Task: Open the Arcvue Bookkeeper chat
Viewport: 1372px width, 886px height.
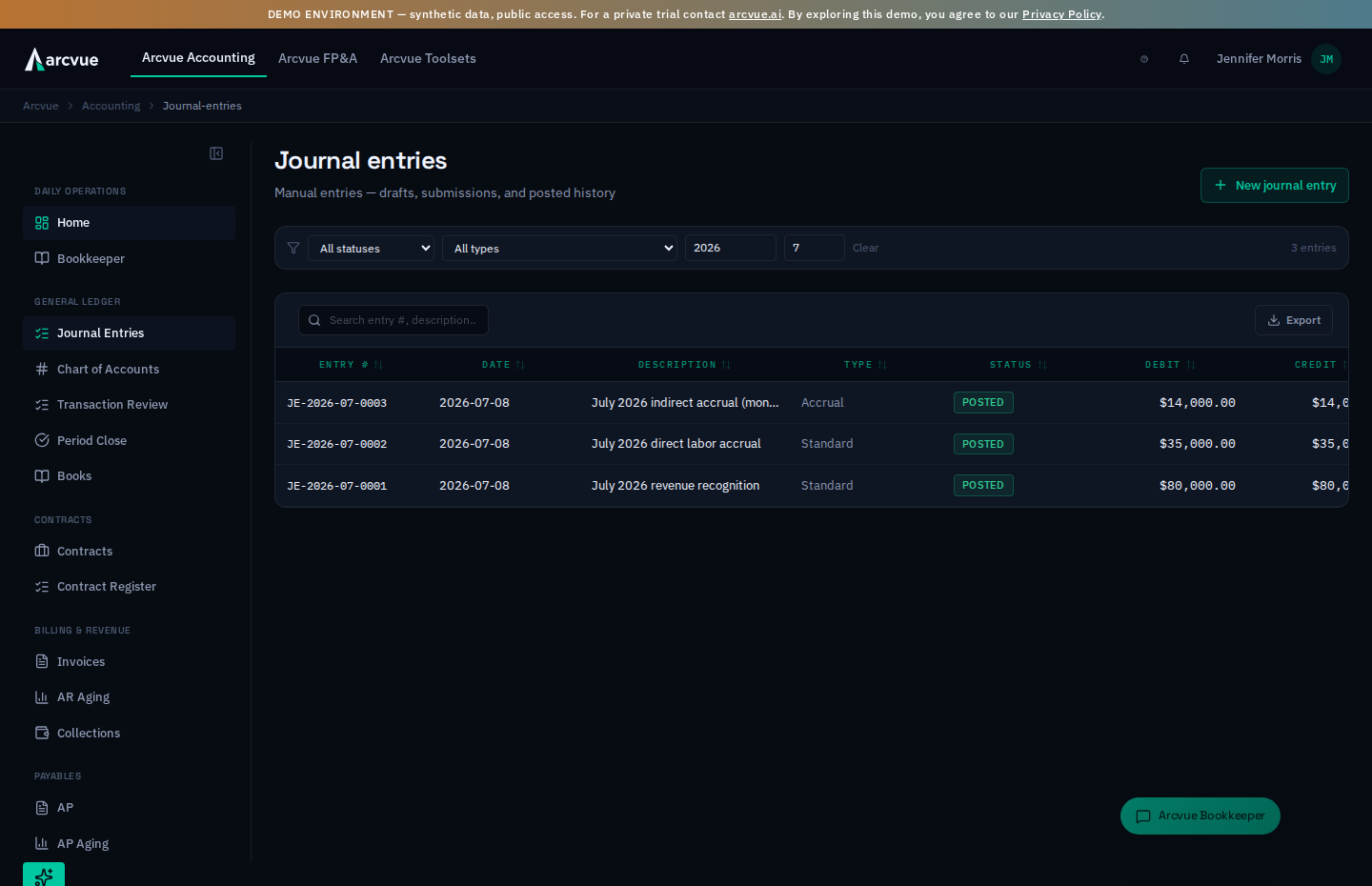Action: point(1200,816)
